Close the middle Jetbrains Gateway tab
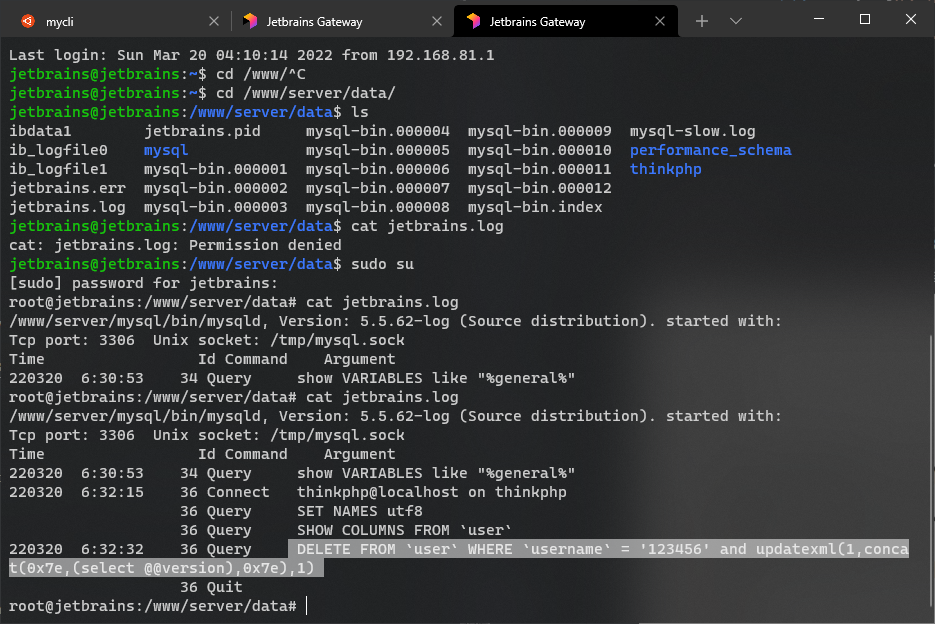 [437, 21]
